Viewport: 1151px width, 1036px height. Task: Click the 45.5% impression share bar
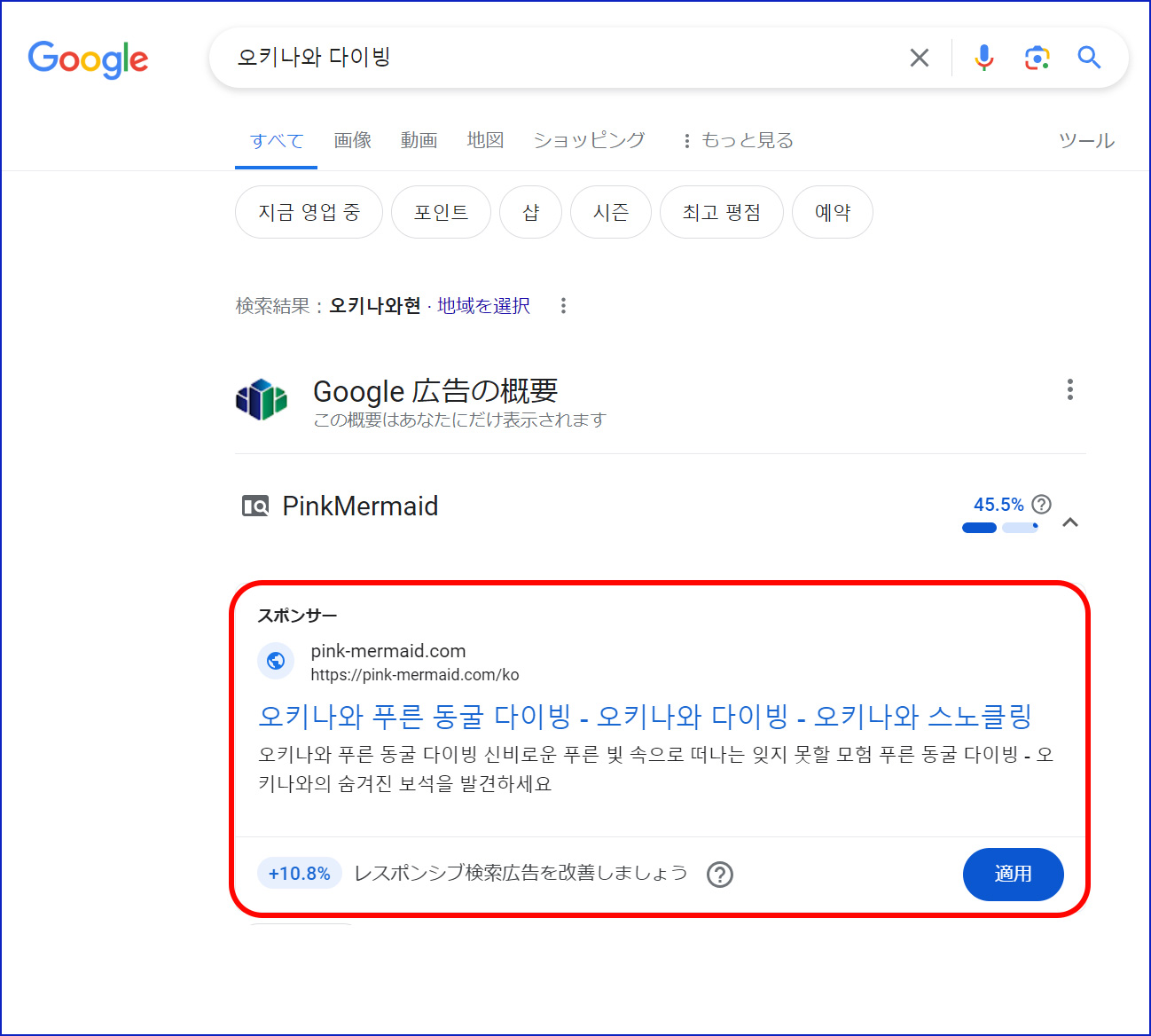pos(999,528)
